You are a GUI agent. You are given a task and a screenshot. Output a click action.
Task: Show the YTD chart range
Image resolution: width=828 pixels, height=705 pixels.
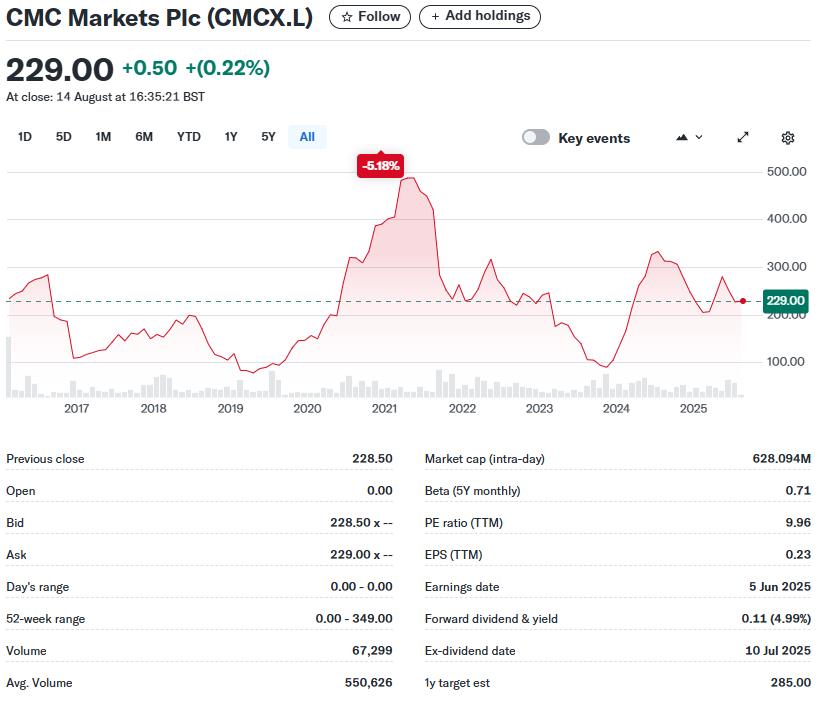click(189, 137)
